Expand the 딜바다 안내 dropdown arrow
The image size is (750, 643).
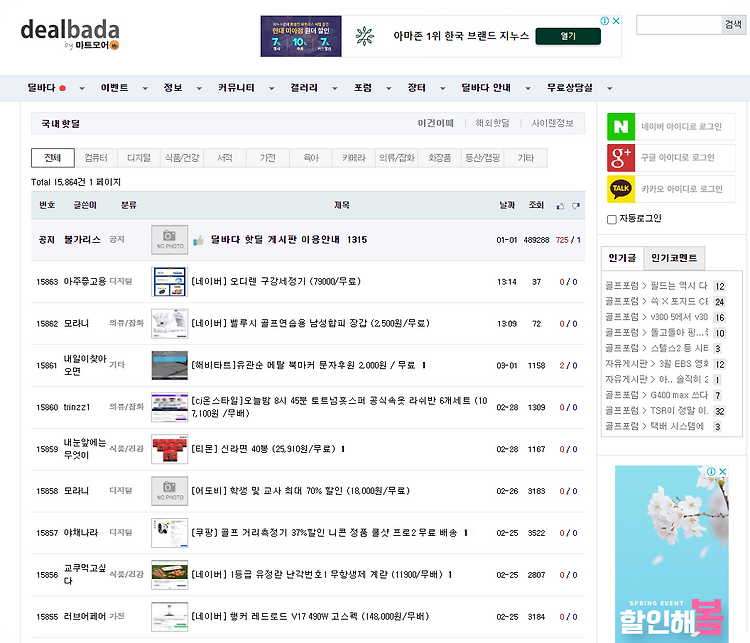click(528, 89)
